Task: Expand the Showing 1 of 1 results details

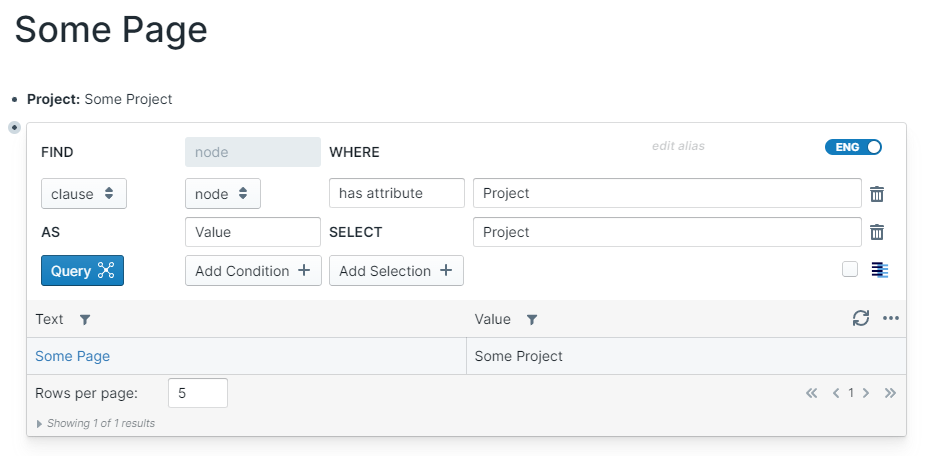Action: [40, 424]
